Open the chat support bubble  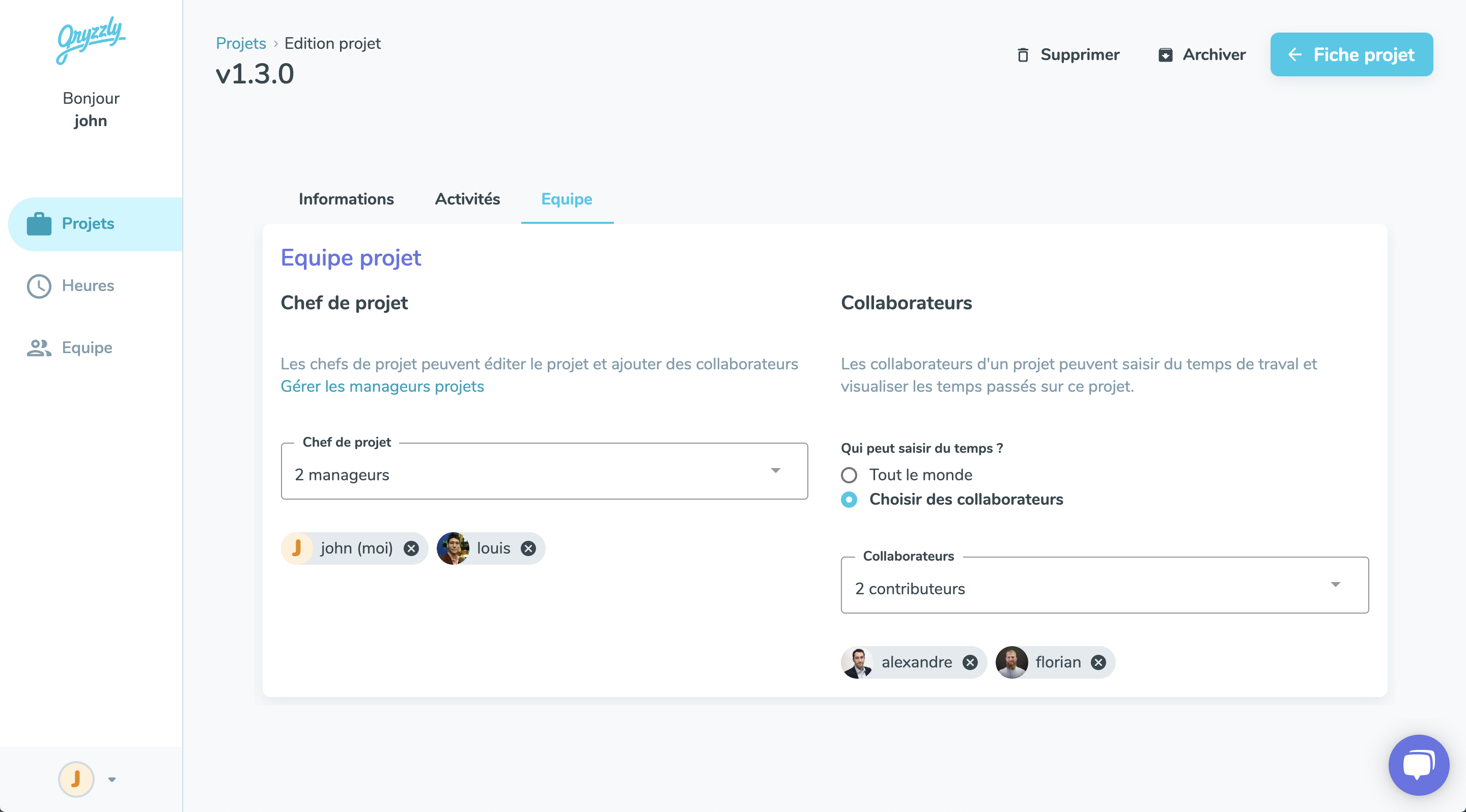(x=1418, y=765)
